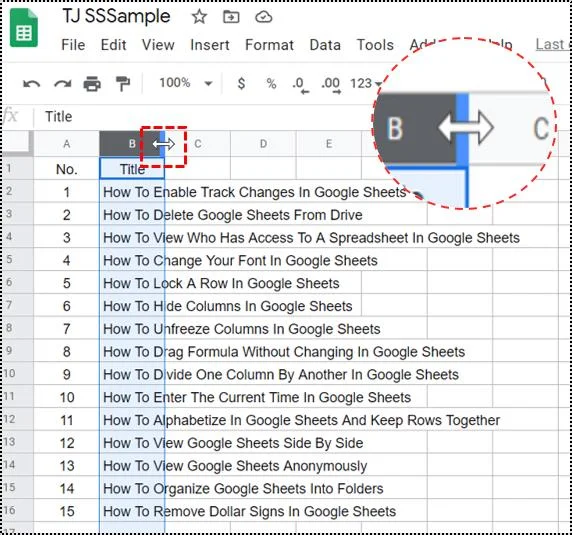Open print via printer icon
Image resolution: width=572 pixels, height=535 pixels.
[92, 84]
